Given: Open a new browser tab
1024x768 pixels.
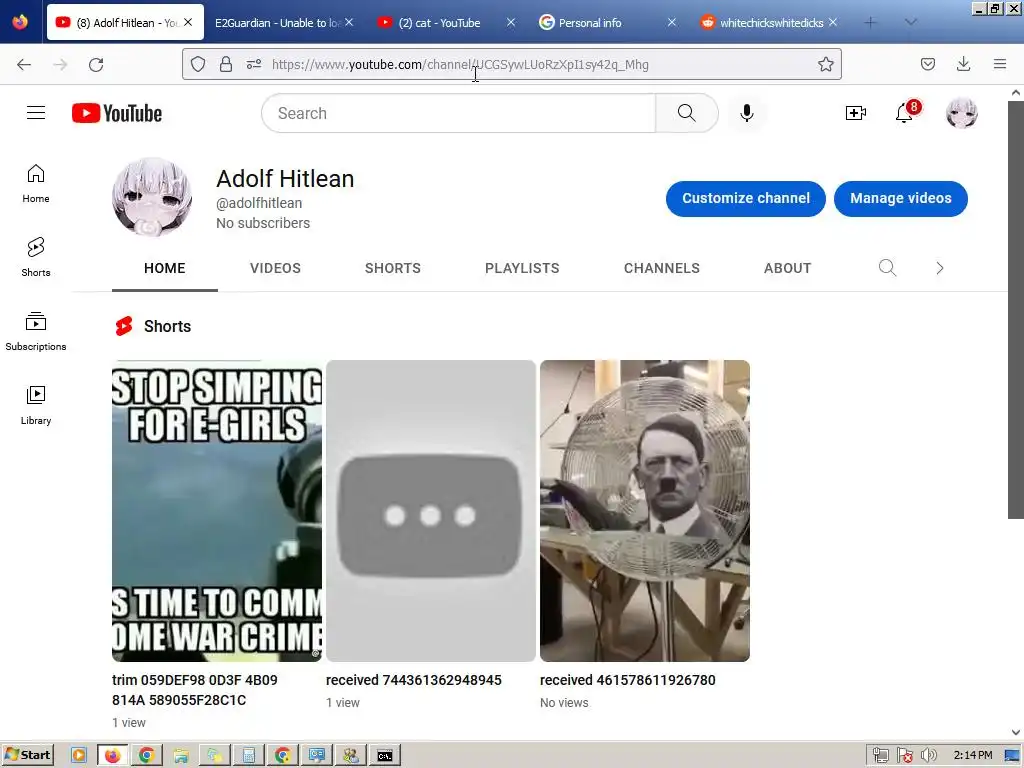Looking at the screenshot, I should pyautogui.click(x=871, y=23).
